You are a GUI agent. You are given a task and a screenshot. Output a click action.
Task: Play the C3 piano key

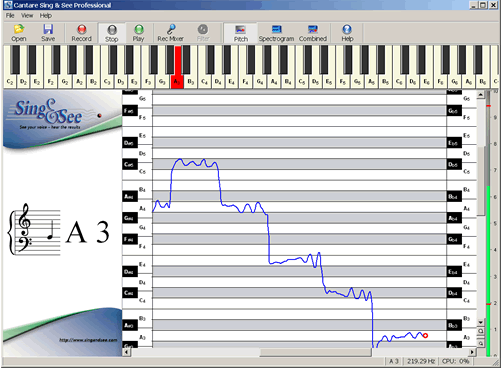(107, 82)
